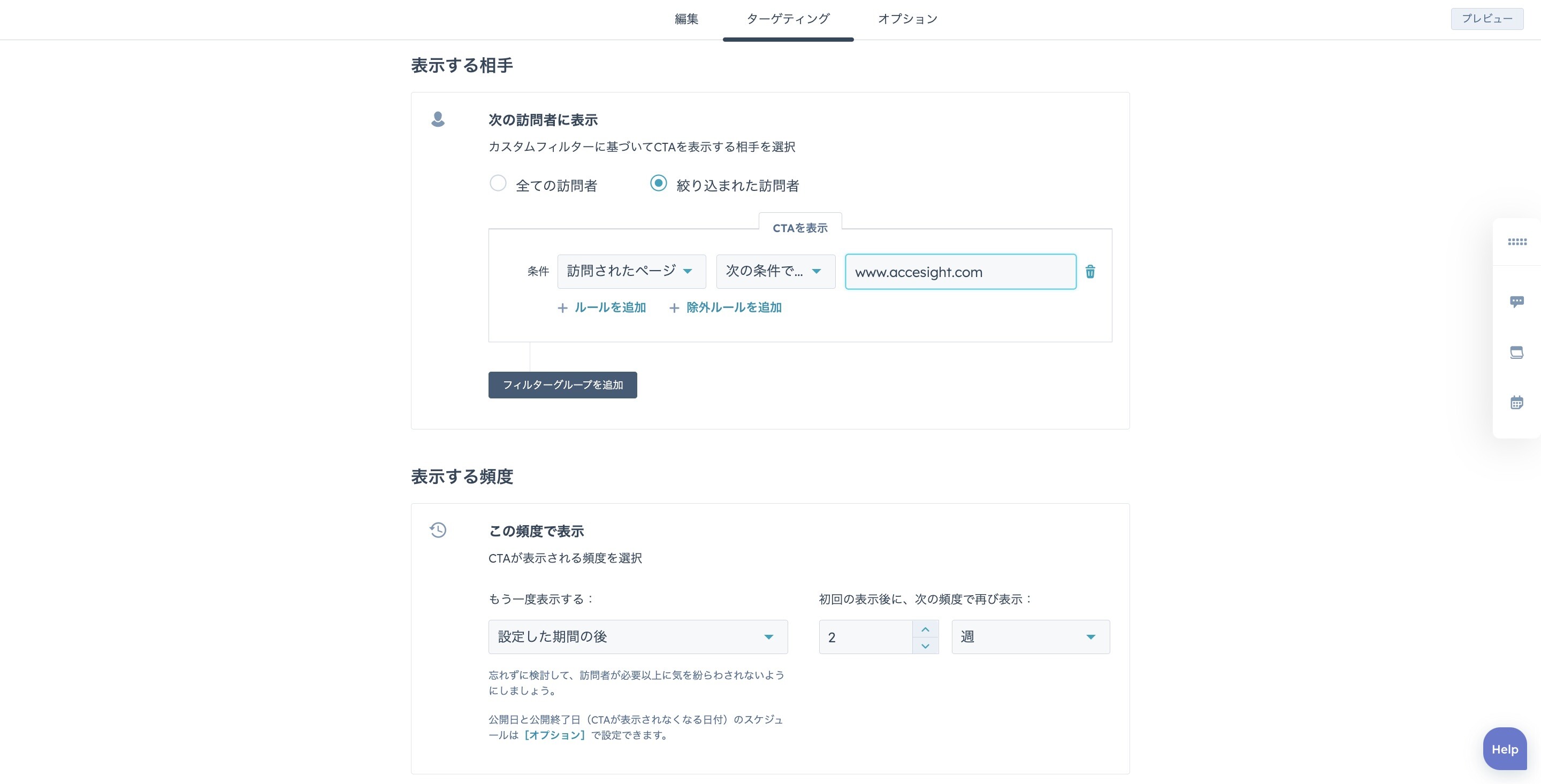The image size is (1541, 784).
Task: Switch to the 編集 tab
Action: [686, 19]
